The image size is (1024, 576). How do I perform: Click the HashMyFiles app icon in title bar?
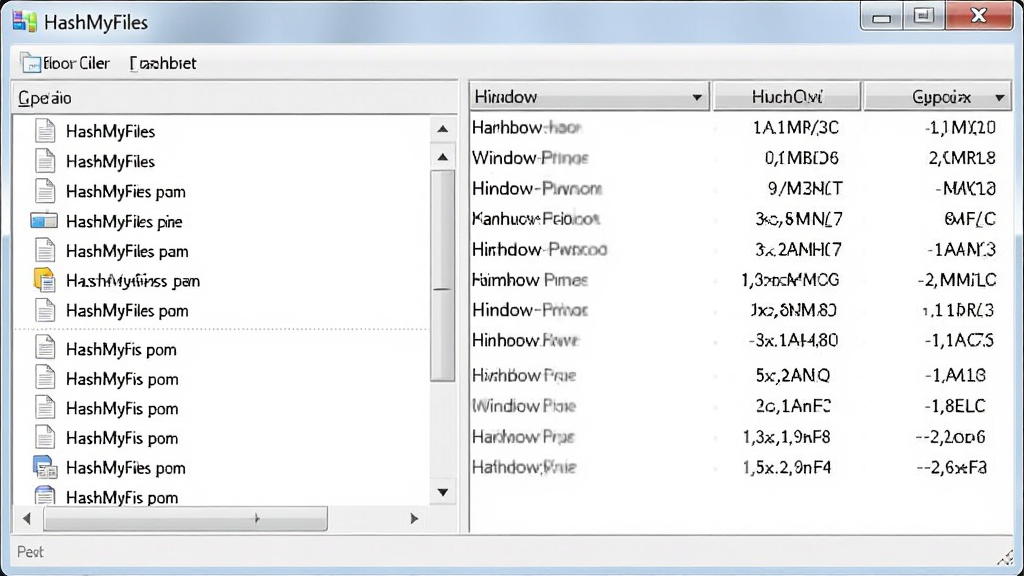[24, 22]
